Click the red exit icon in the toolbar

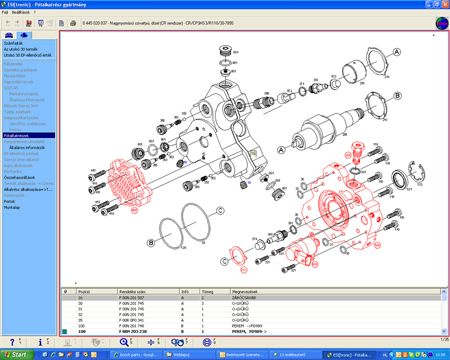[x=29, y=23]
